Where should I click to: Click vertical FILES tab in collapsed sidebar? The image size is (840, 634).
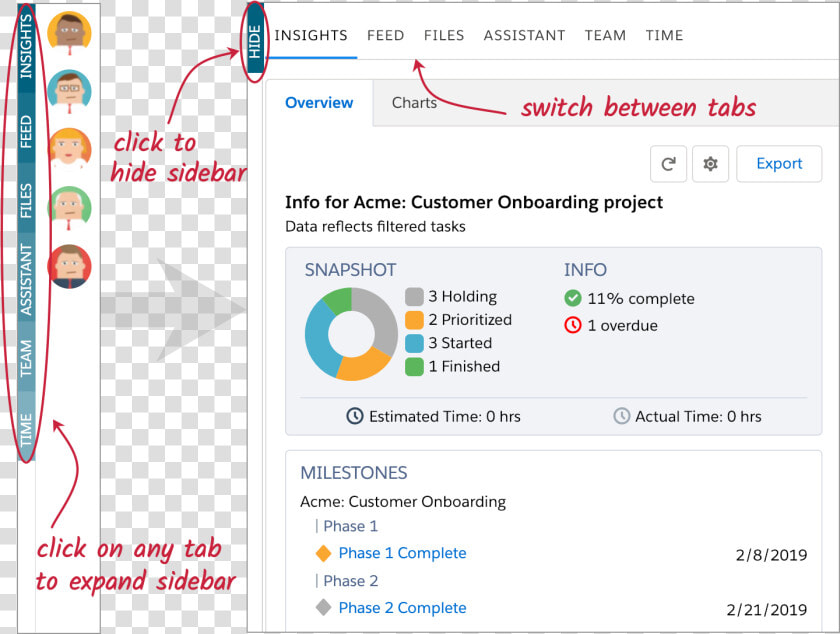(x=26, y=200)
